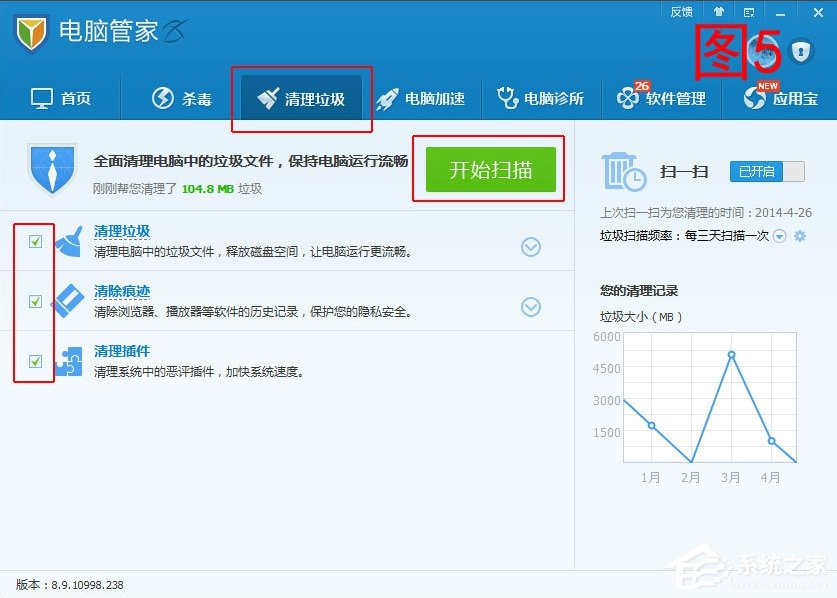This screenshot has width=837, height=598.
Task: Expand the 清理垃圾 details chevron
Action: tap(531, 246)
